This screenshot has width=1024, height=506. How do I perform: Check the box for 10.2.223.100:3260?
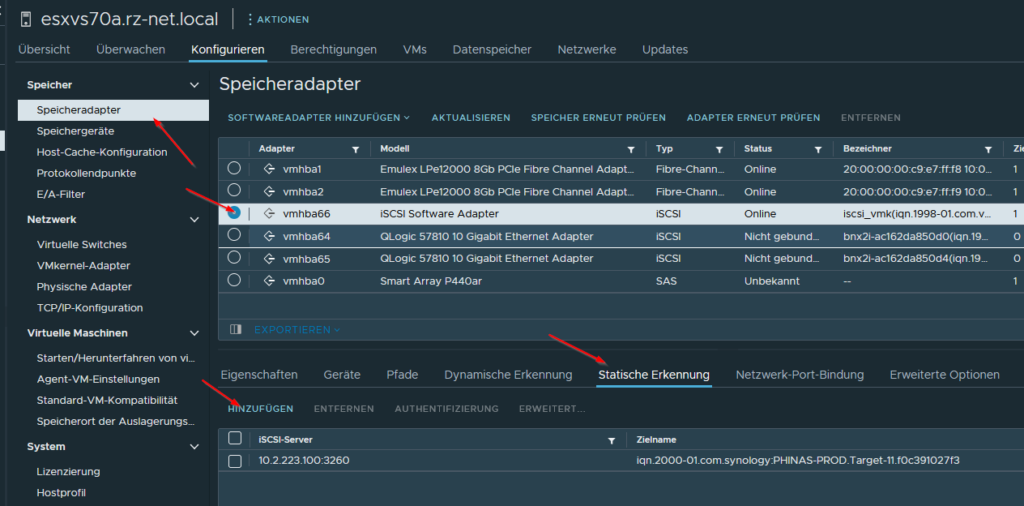coord(234,461)
